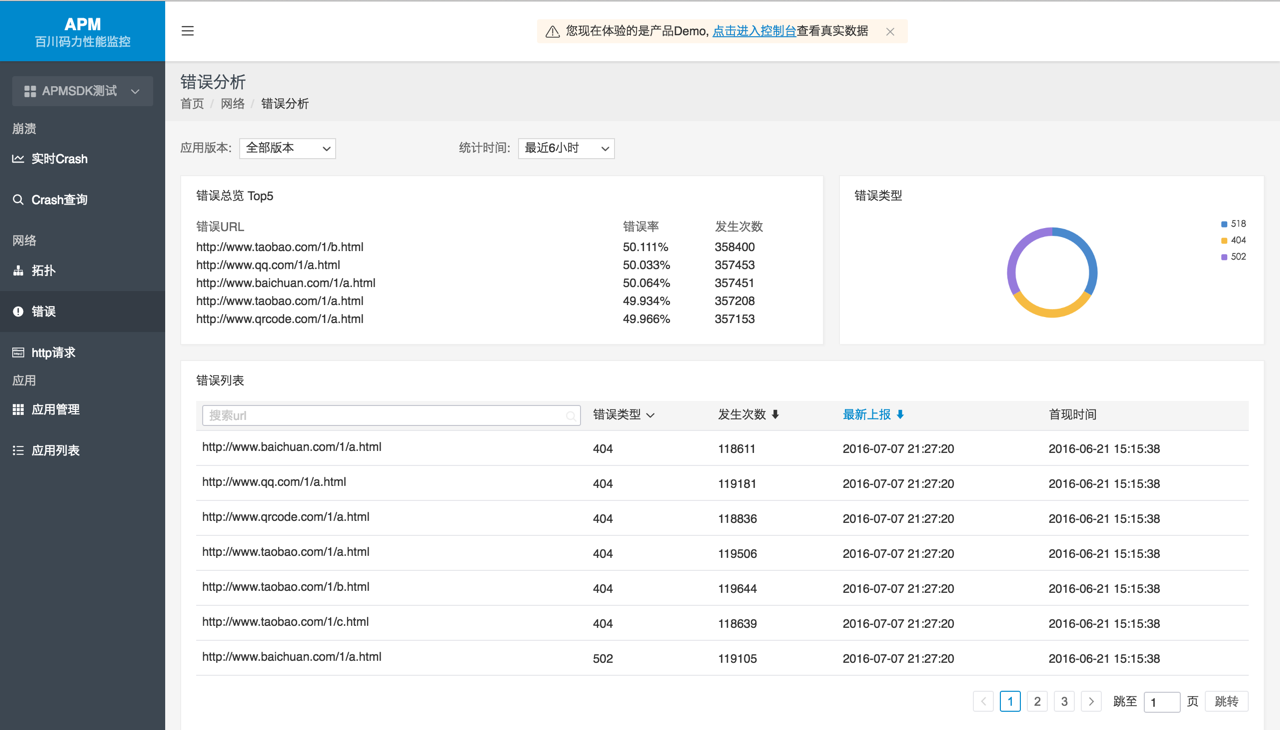Screen dimensions: 1280x730
Task: Go to page 2 of the error list
Action: point(1037,702)
